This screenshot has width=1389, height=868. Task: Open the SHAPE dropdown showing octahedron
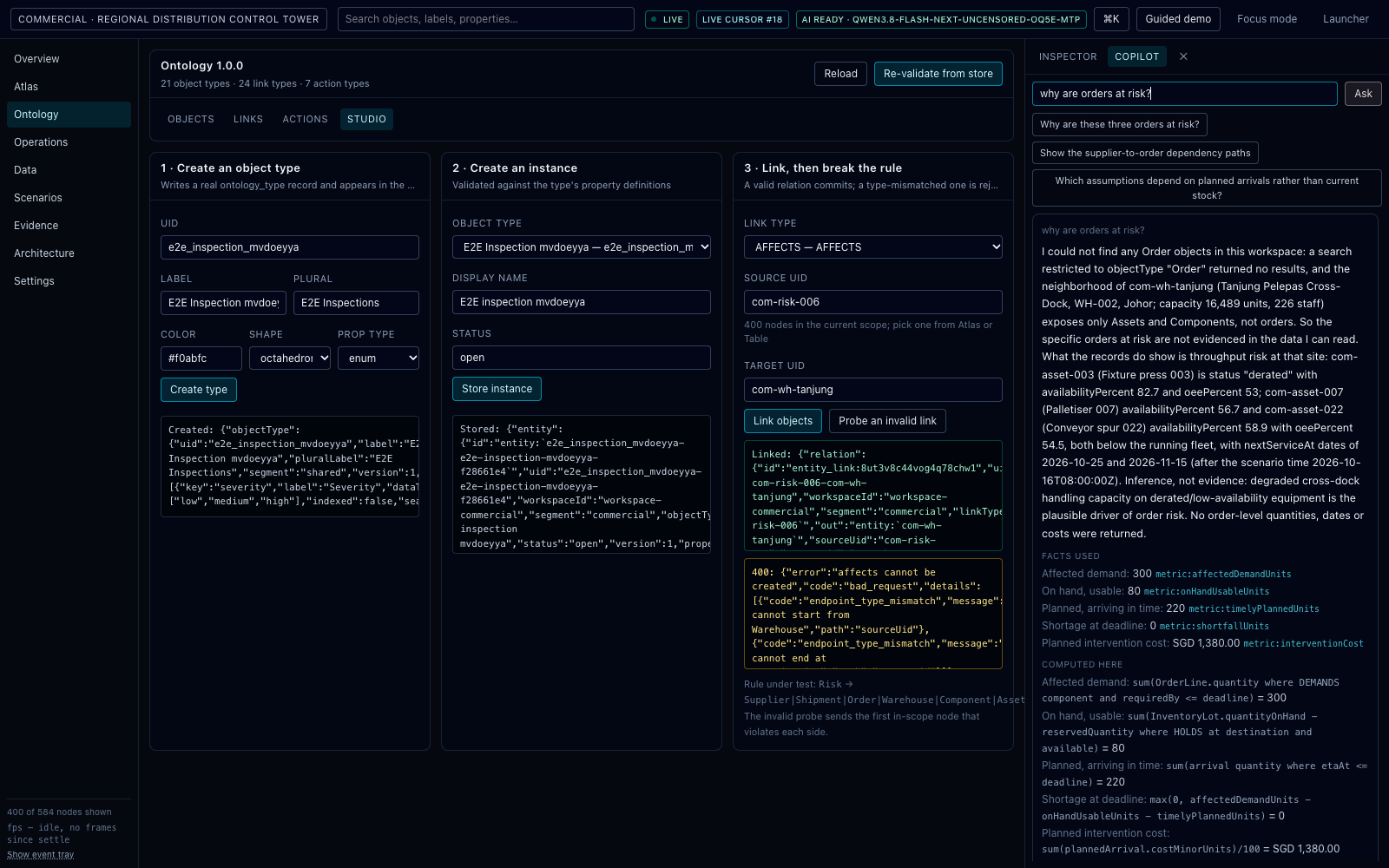pyautogui.click(x=290, y=358)
